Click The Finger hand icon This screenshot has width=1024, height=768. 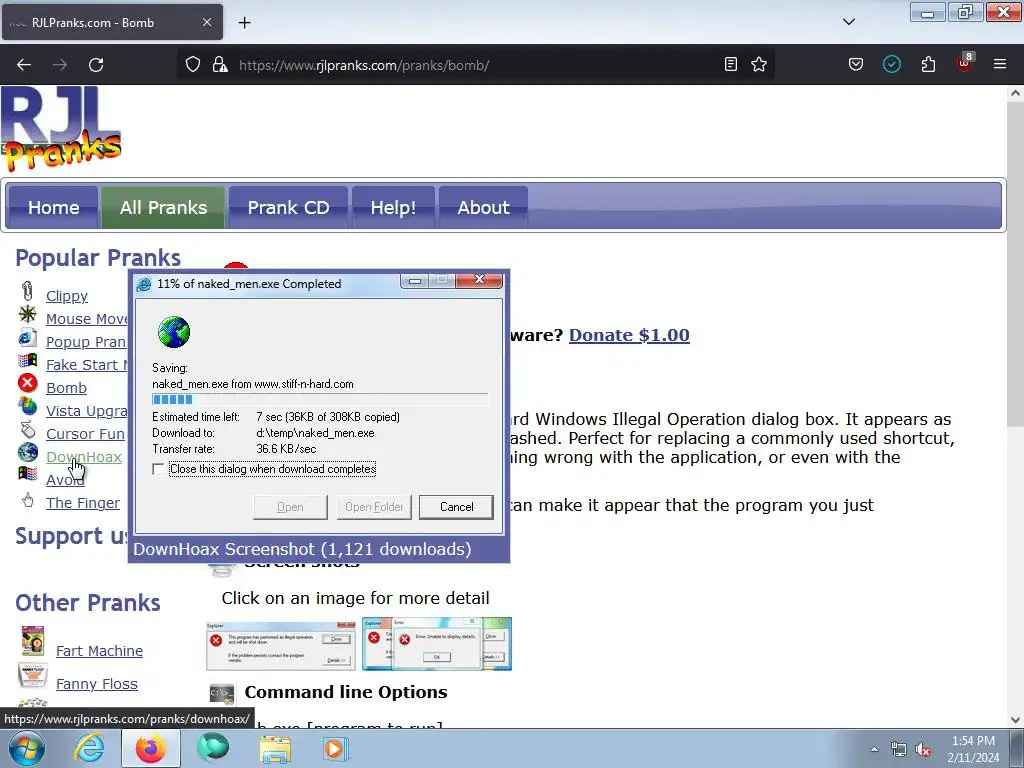click(27, 500)
